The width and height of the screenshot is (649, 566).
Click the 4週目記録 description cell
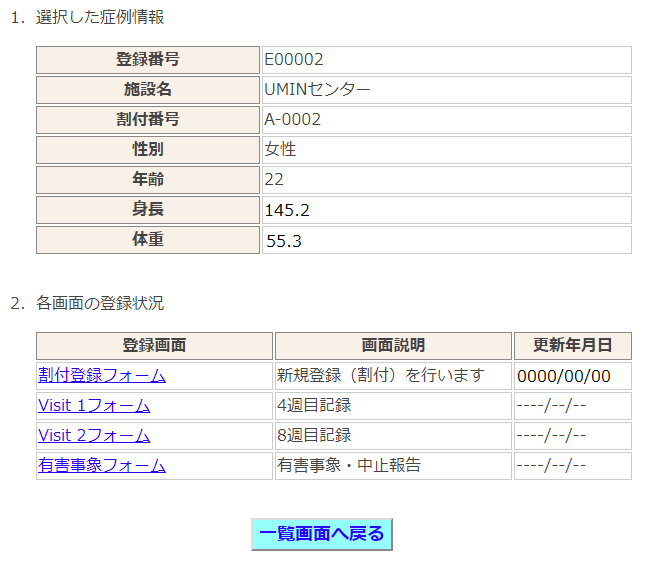tap(314, 406)
